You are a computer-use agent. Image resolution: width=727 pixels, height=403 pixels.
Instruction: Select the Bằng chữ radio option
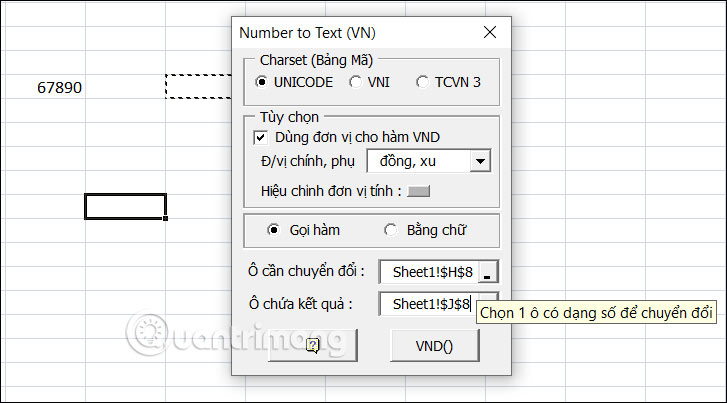(x=390, y=230)
